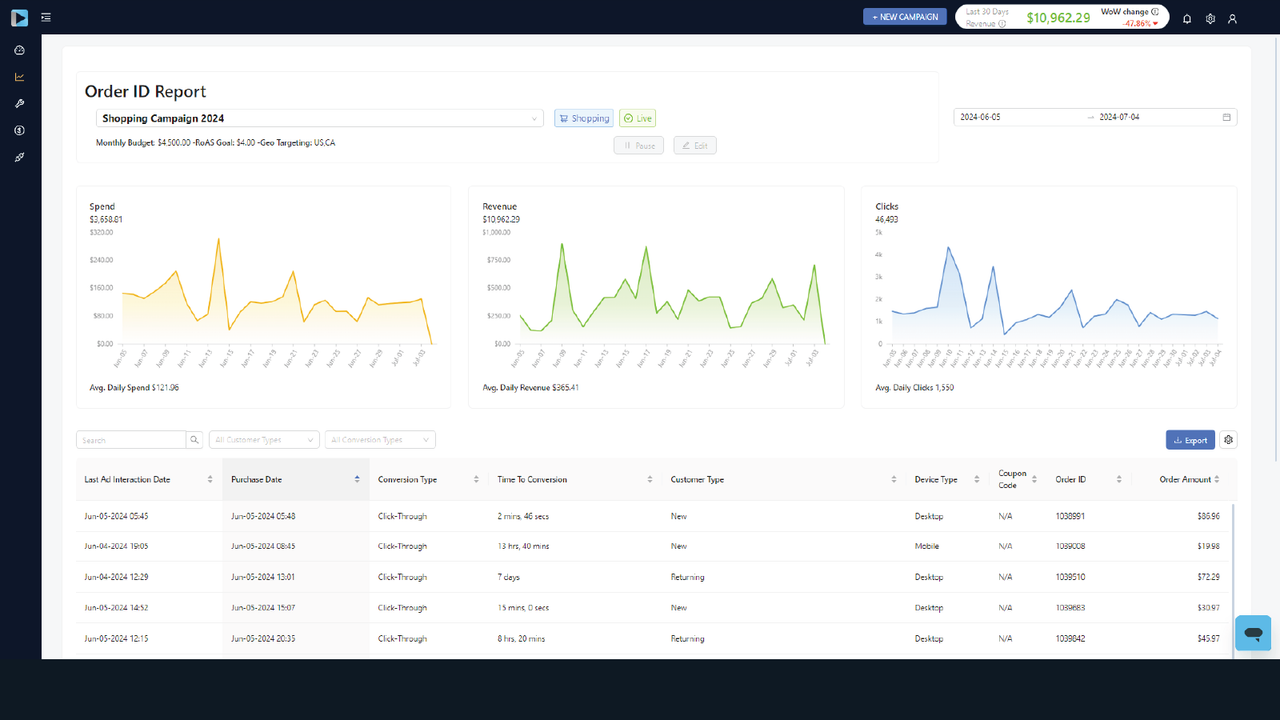Open the line chart reports icon in sidebar
The width and height of the screenshot is (1280, 720).
tap(20, 77)
